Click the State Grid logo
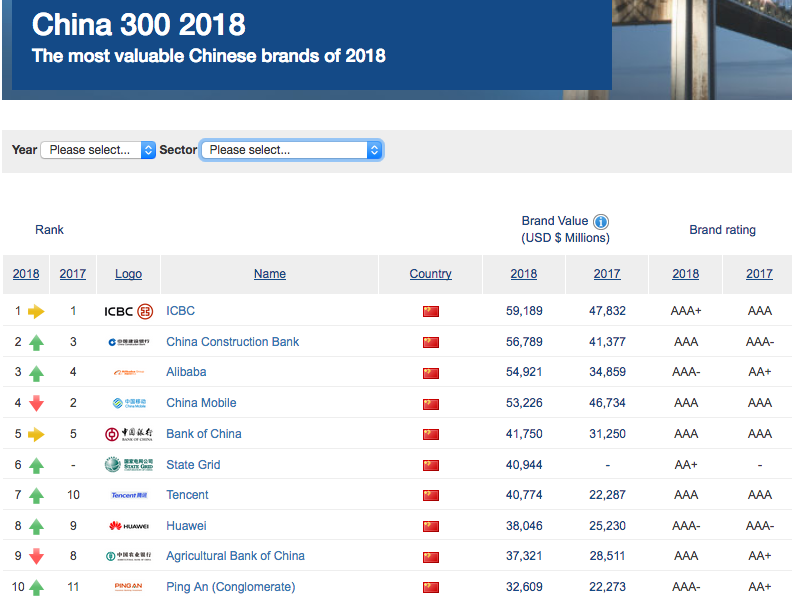Screen dimensions: 792x600 128,464
